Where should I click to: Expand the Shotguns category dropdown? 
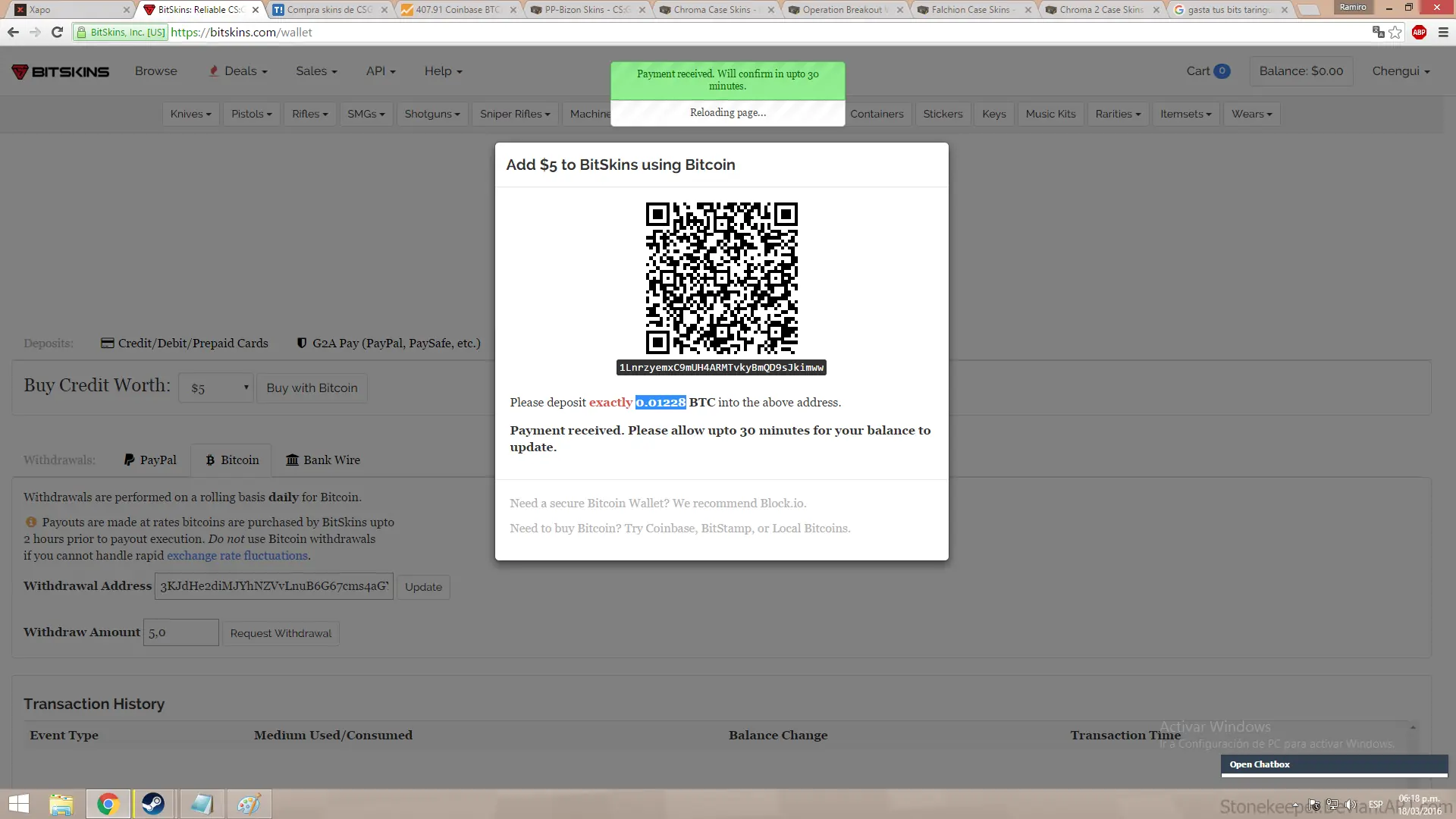point(432,114)
